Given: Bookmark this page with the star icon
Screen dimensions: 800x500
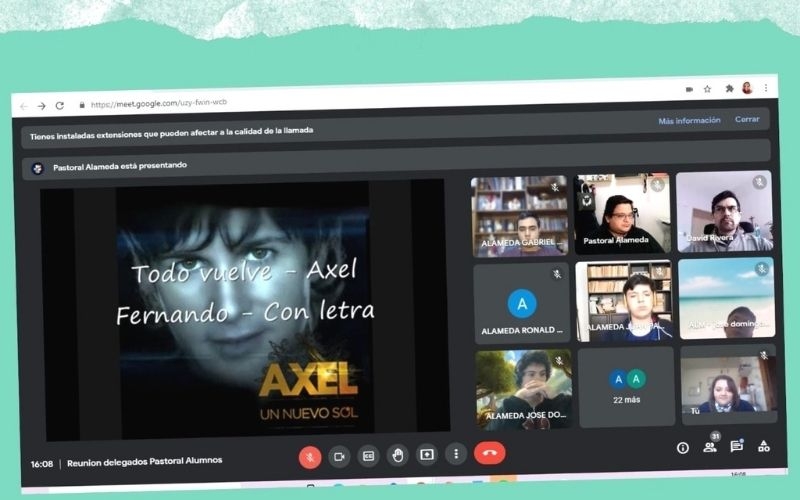Looking at the screenshot, I should [x=708, y=89].
